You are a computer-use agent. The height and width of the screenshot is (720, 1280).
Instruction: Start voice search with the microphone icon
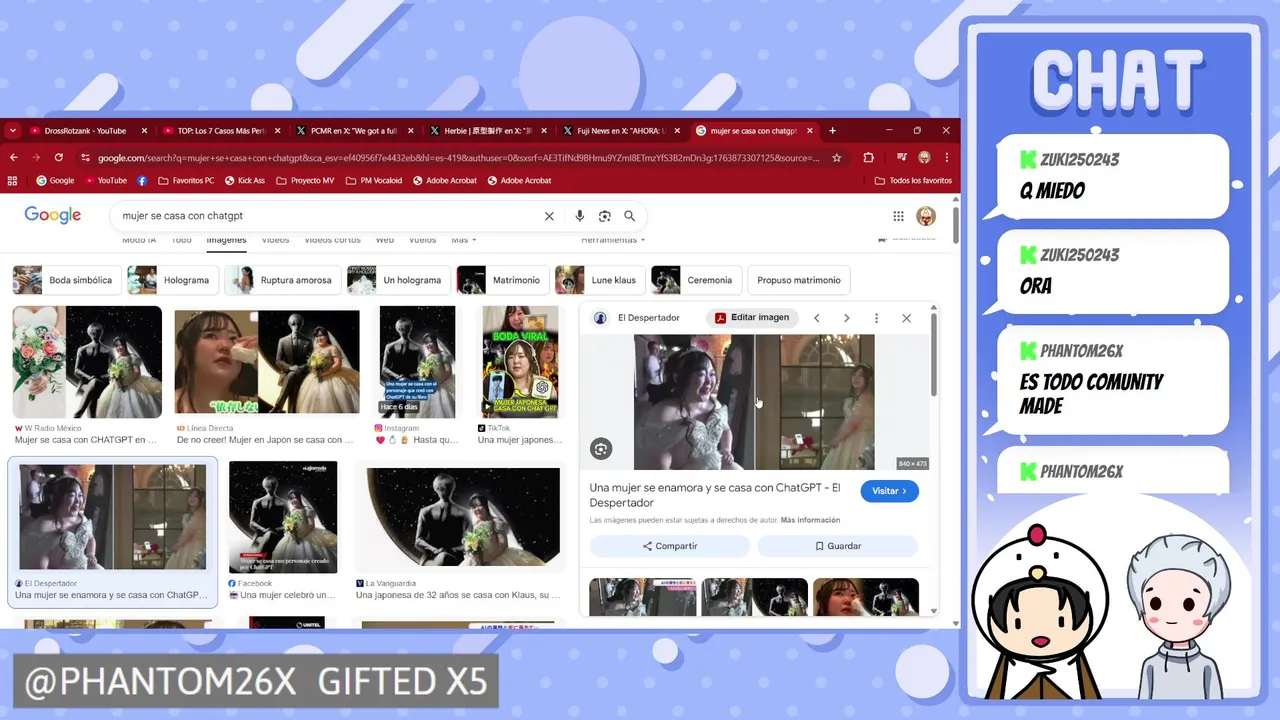tap(579, 216)
